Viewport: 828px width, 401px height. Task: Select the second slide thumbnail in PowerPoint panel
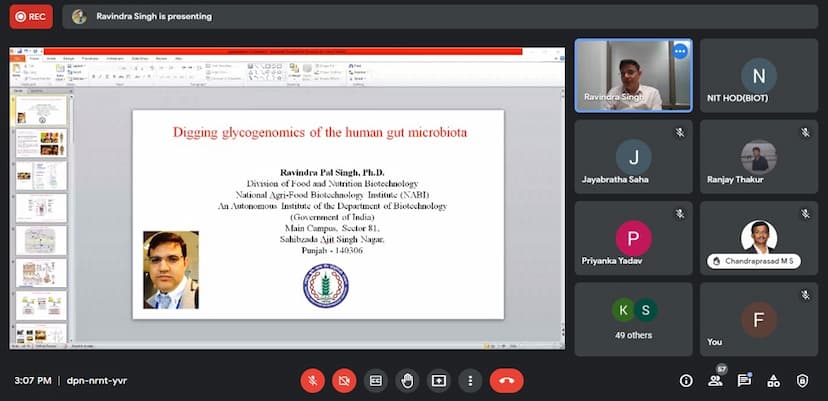[x=41, y=143]
